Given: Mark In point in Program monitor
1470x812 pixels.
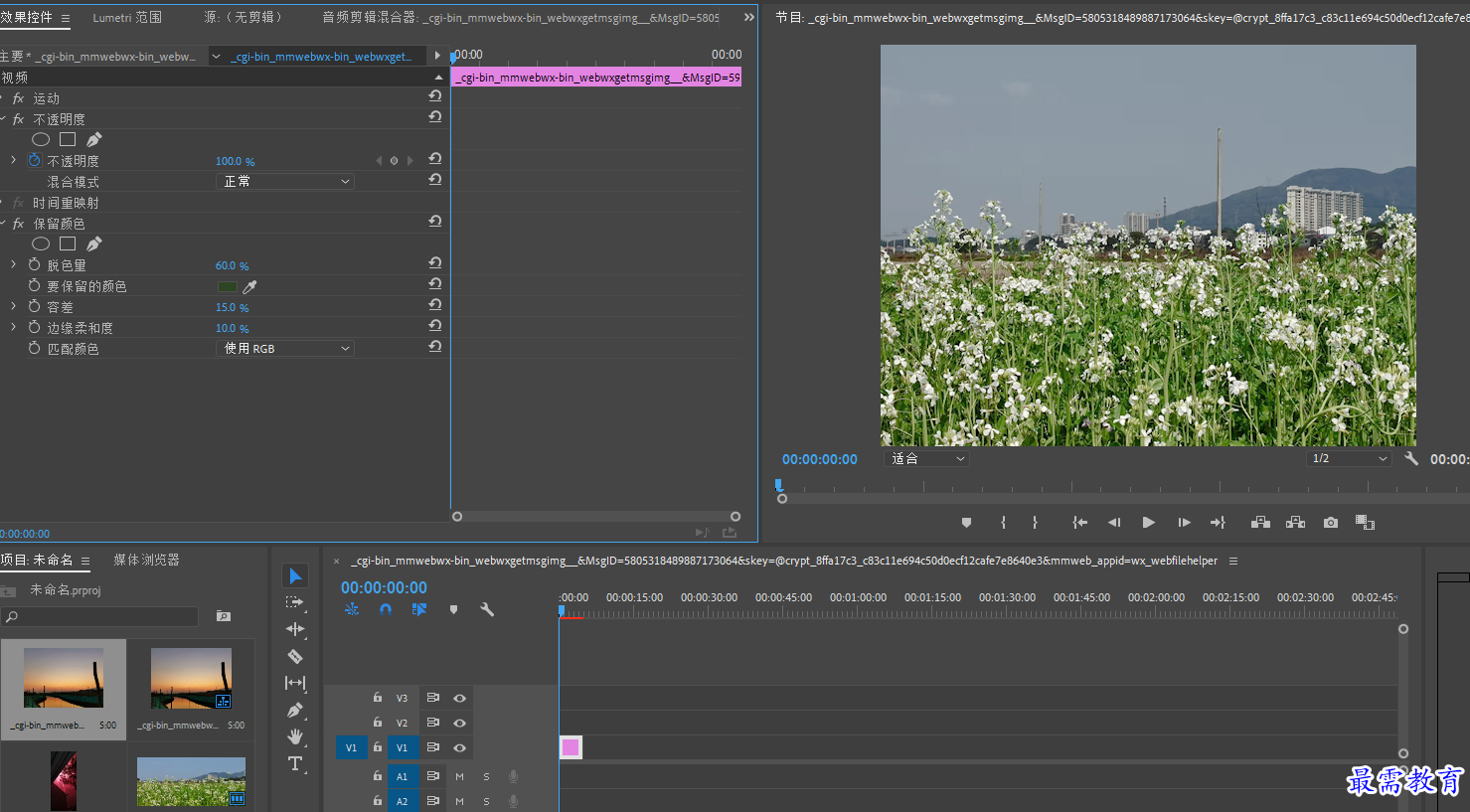Looking at the screenshot, I should [x=1003, y=523].
